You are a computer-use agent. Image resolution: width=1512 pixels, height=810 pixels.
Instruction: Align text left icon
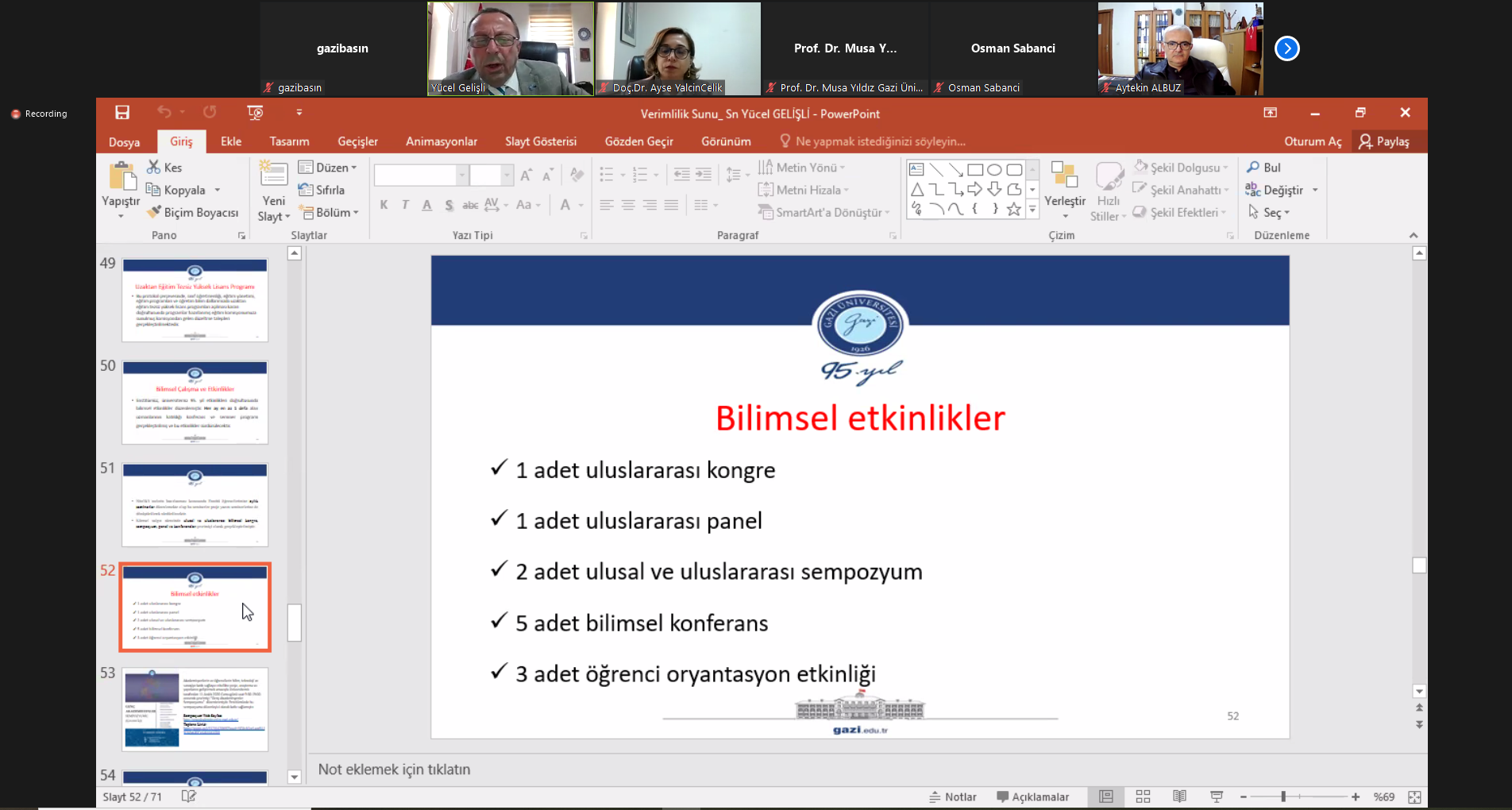607,205
